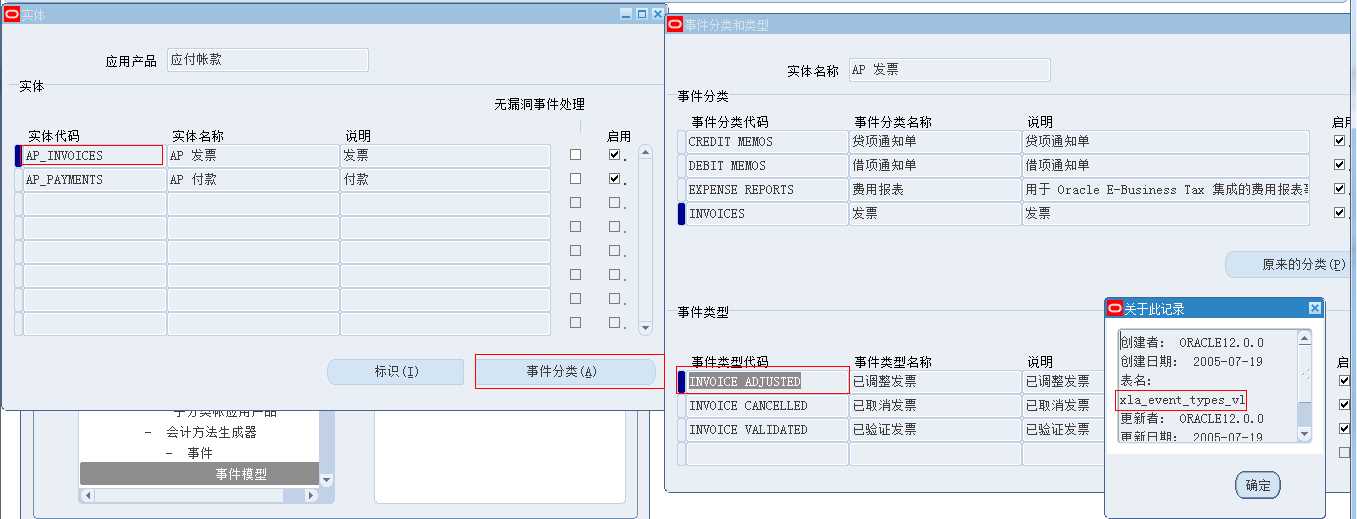Click the empty third row entity code field
Image resolution: width=1357 pixels, height=519 pixels.
[x=94, y=203]
